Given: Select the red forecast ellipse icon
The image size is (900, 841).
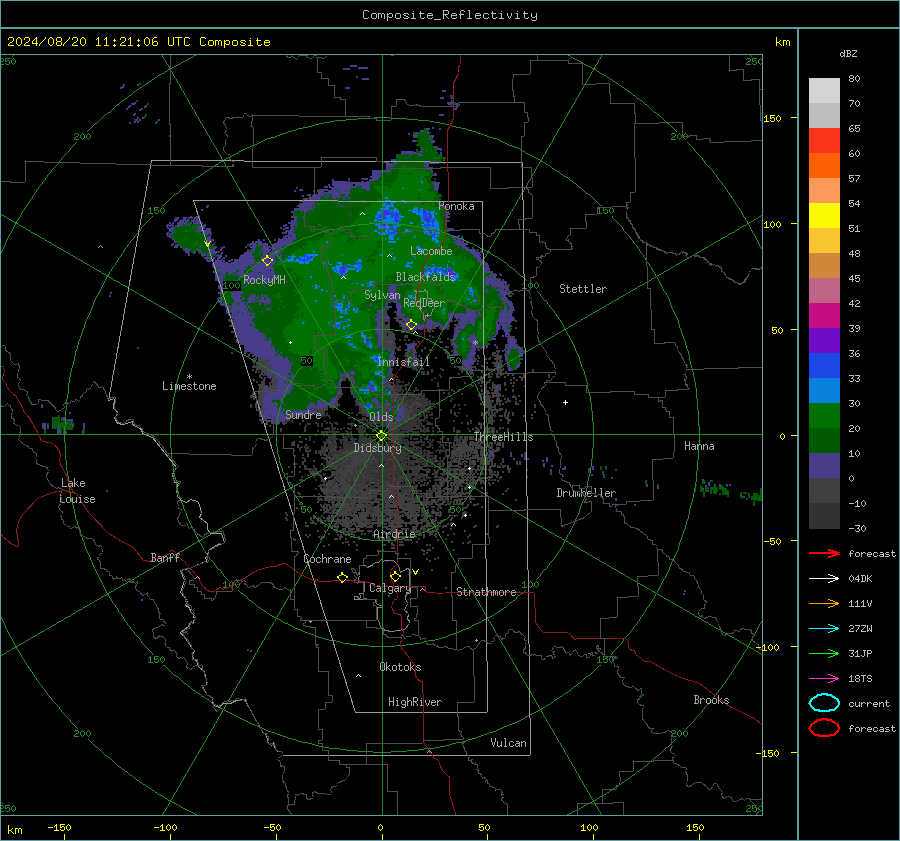Looking at the screenshot, I should click(x=824, y=728).
